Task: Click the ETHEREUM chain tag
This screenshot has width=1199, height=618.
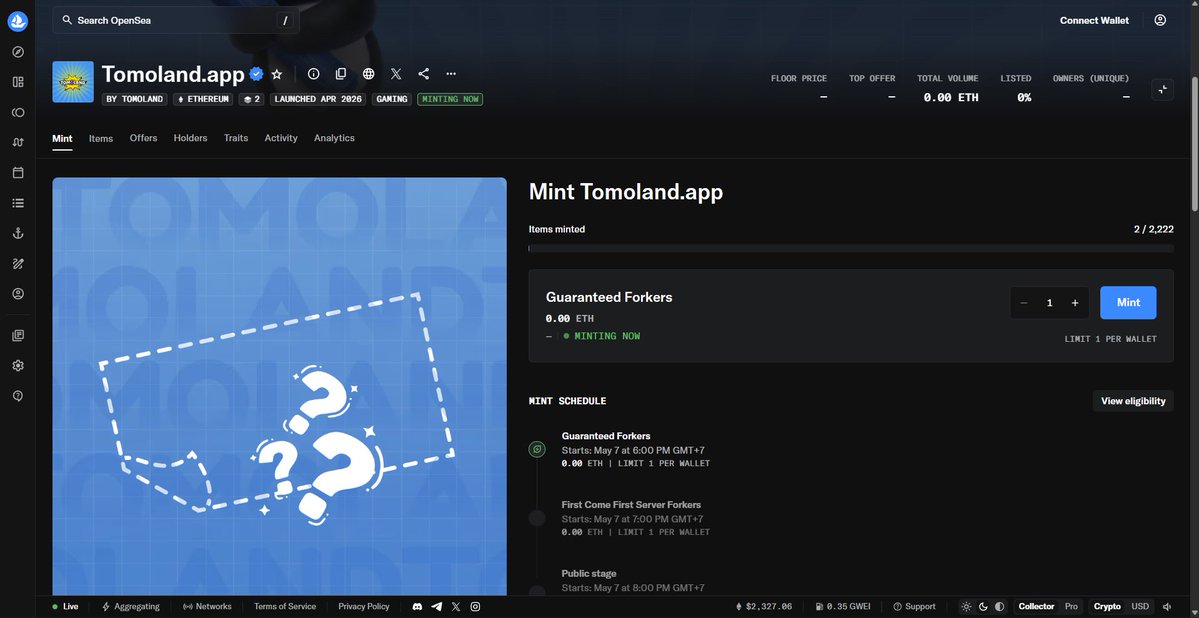Action: [x=203, y=99]
